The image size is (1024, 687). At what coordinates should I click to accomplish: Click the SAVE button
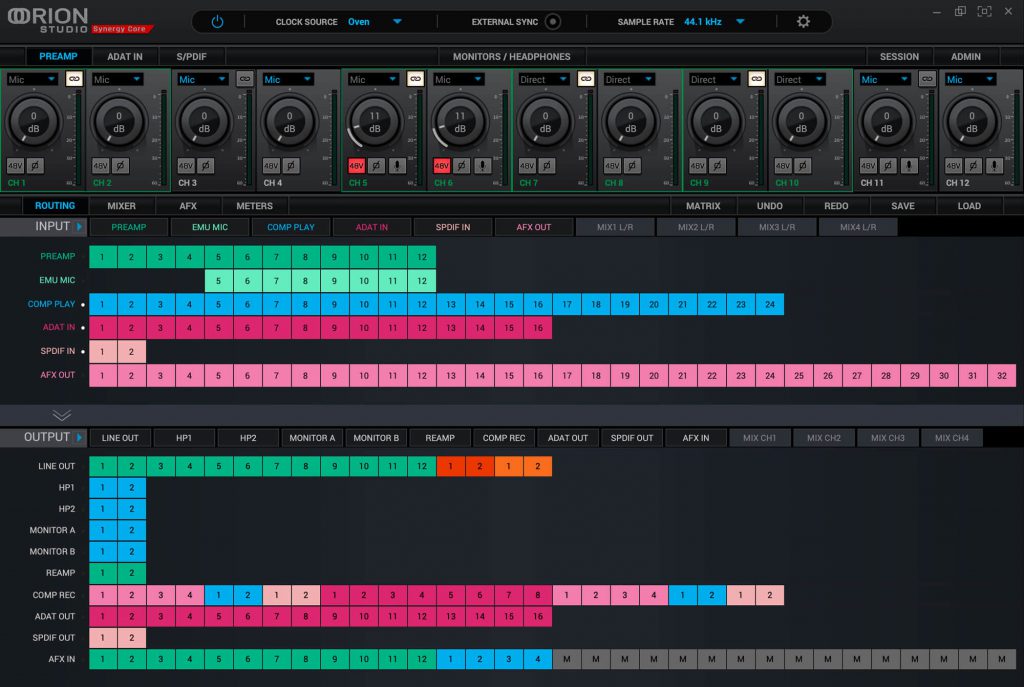(x=901, y=205)
